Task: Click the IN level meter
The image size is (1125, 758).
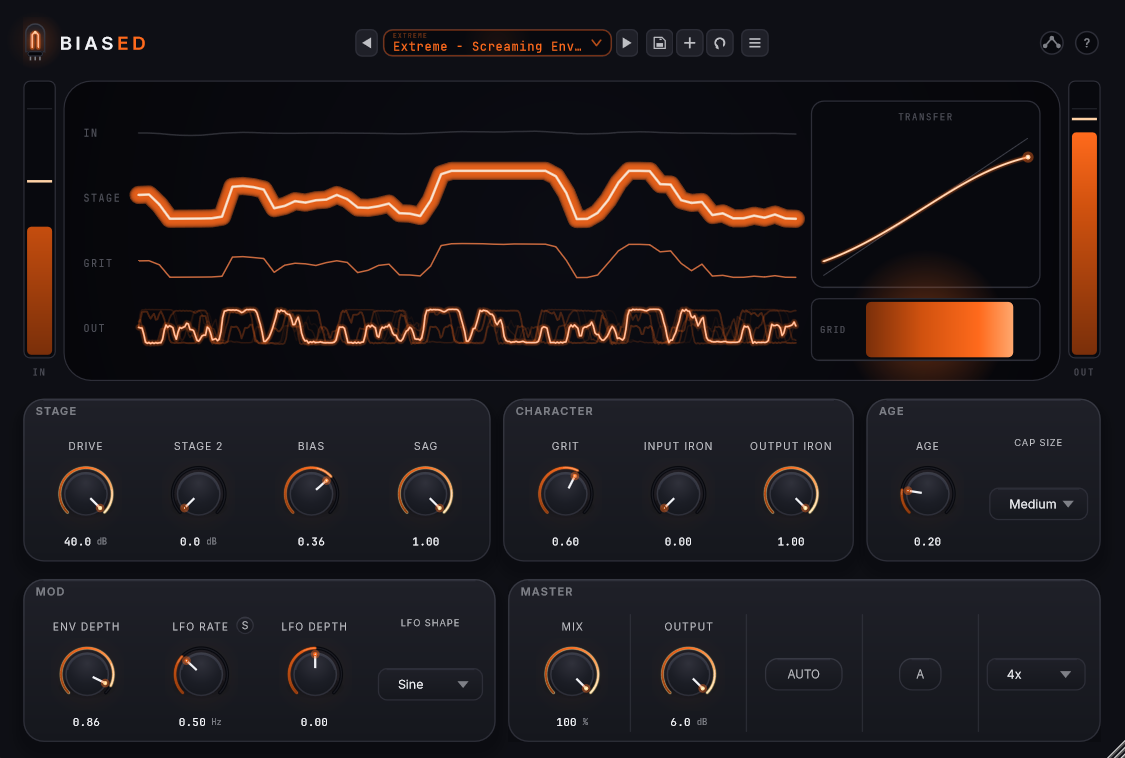Action: coord(39,219)
